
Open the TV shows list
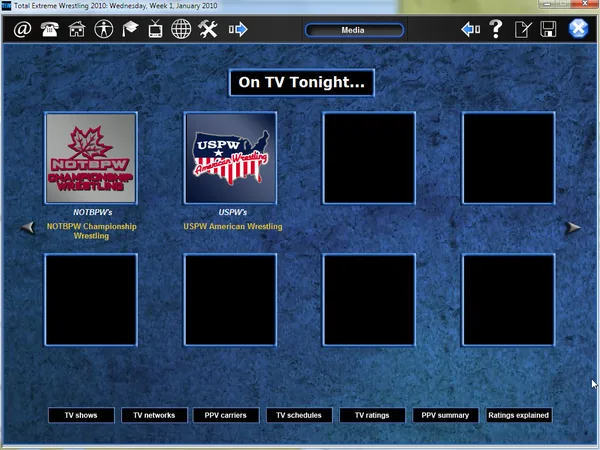pyautogui.click(x=81, y=415)
